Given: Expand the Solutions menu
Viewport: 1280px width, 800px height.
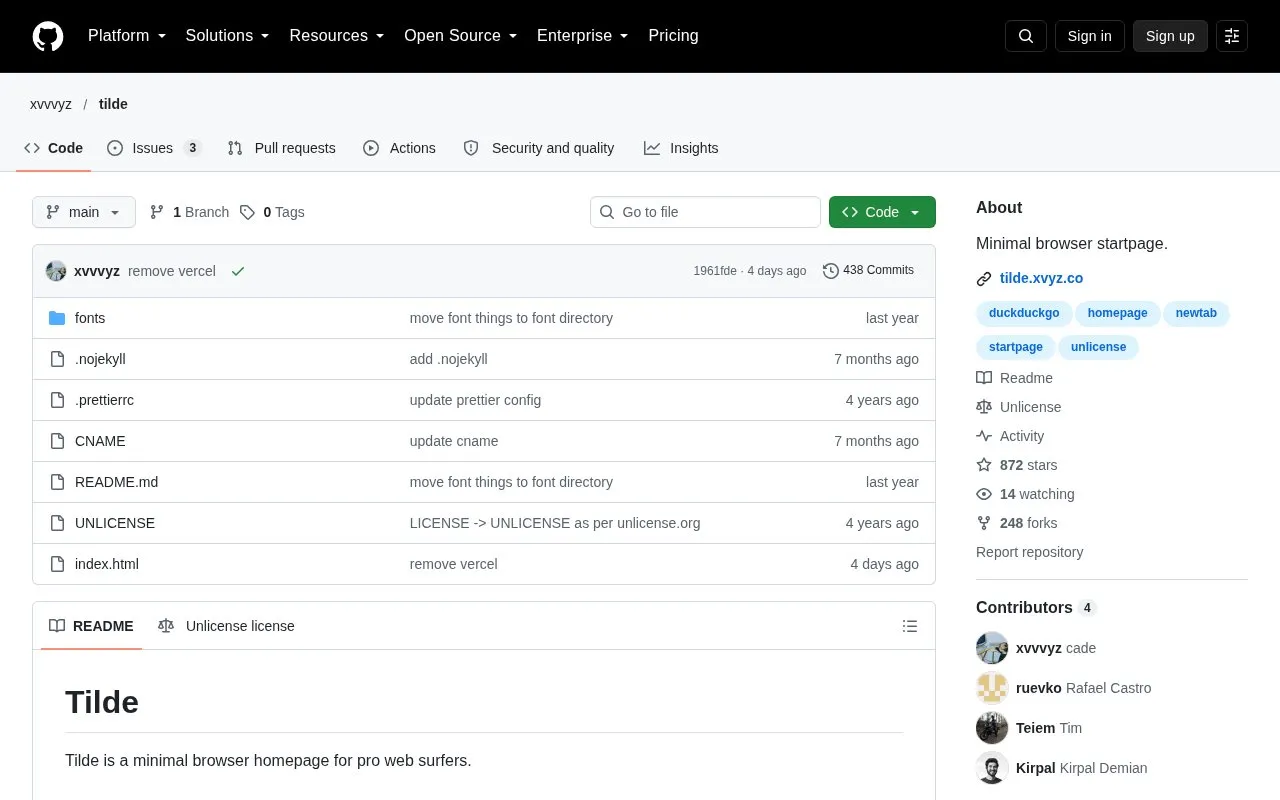Looking at the screenshot, I should 228,36.
